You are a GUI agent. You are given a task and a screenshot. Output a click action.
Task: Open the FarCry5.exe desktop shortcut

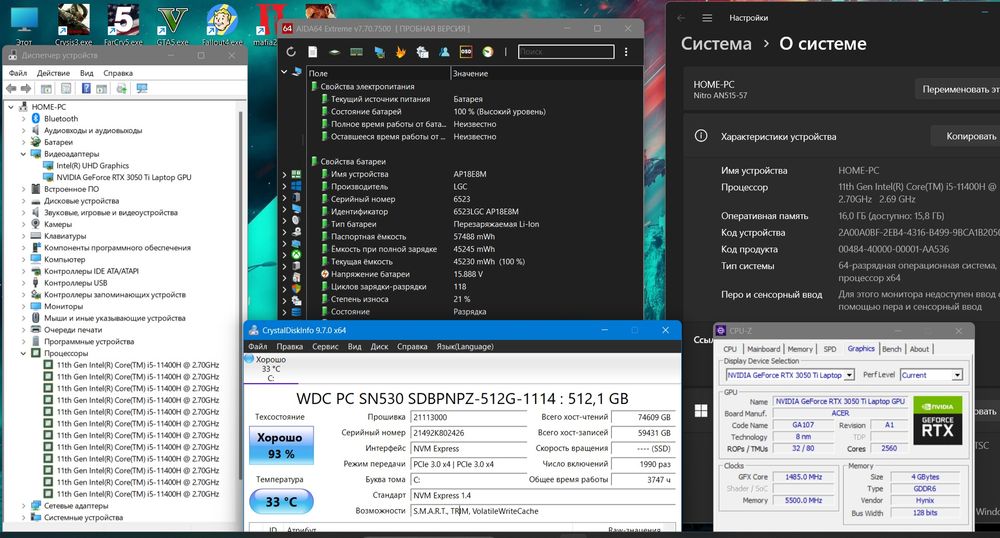(123, 24)
